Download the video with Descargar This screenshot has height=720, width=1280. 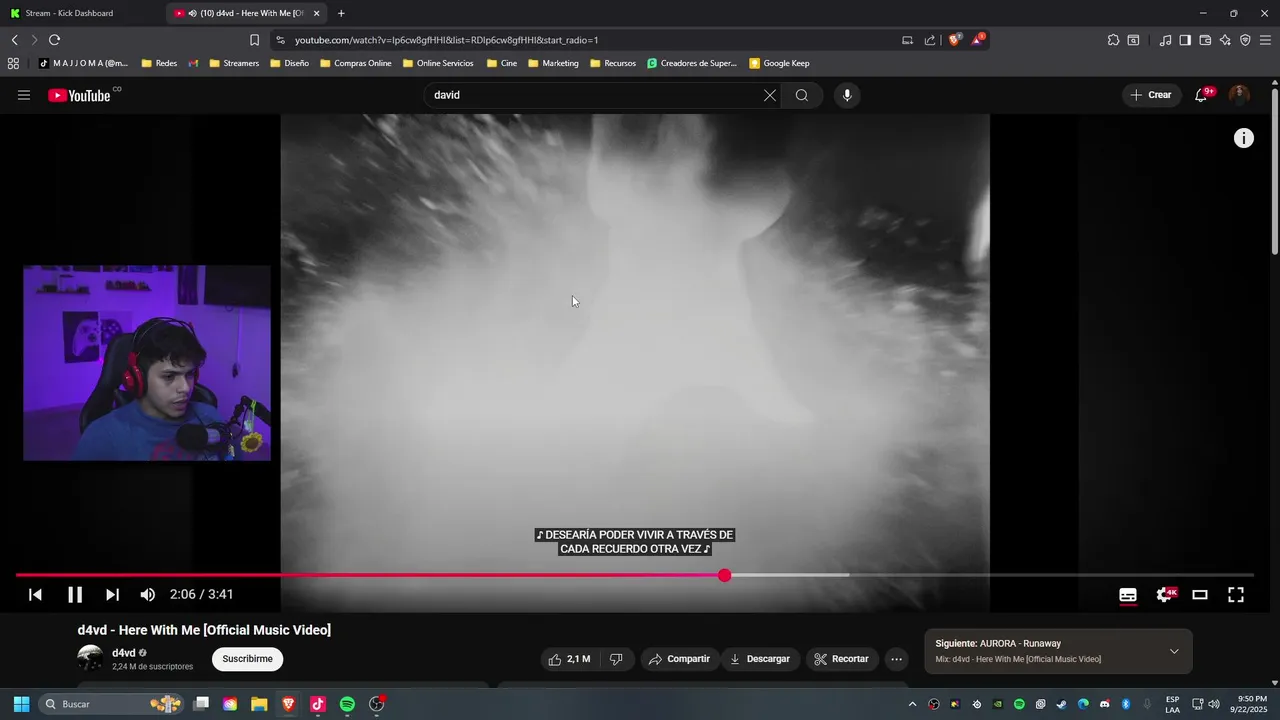[760, 659]
